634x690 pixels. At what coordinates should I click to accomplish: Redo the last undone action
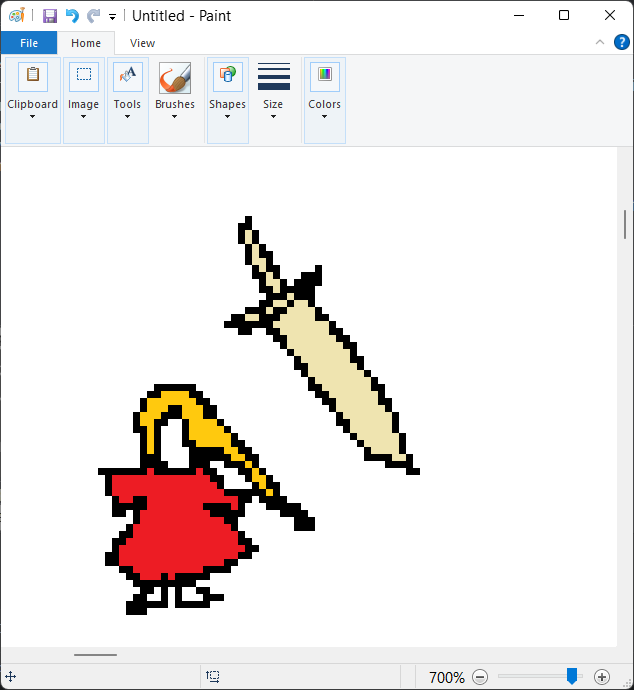coord(93,16)
